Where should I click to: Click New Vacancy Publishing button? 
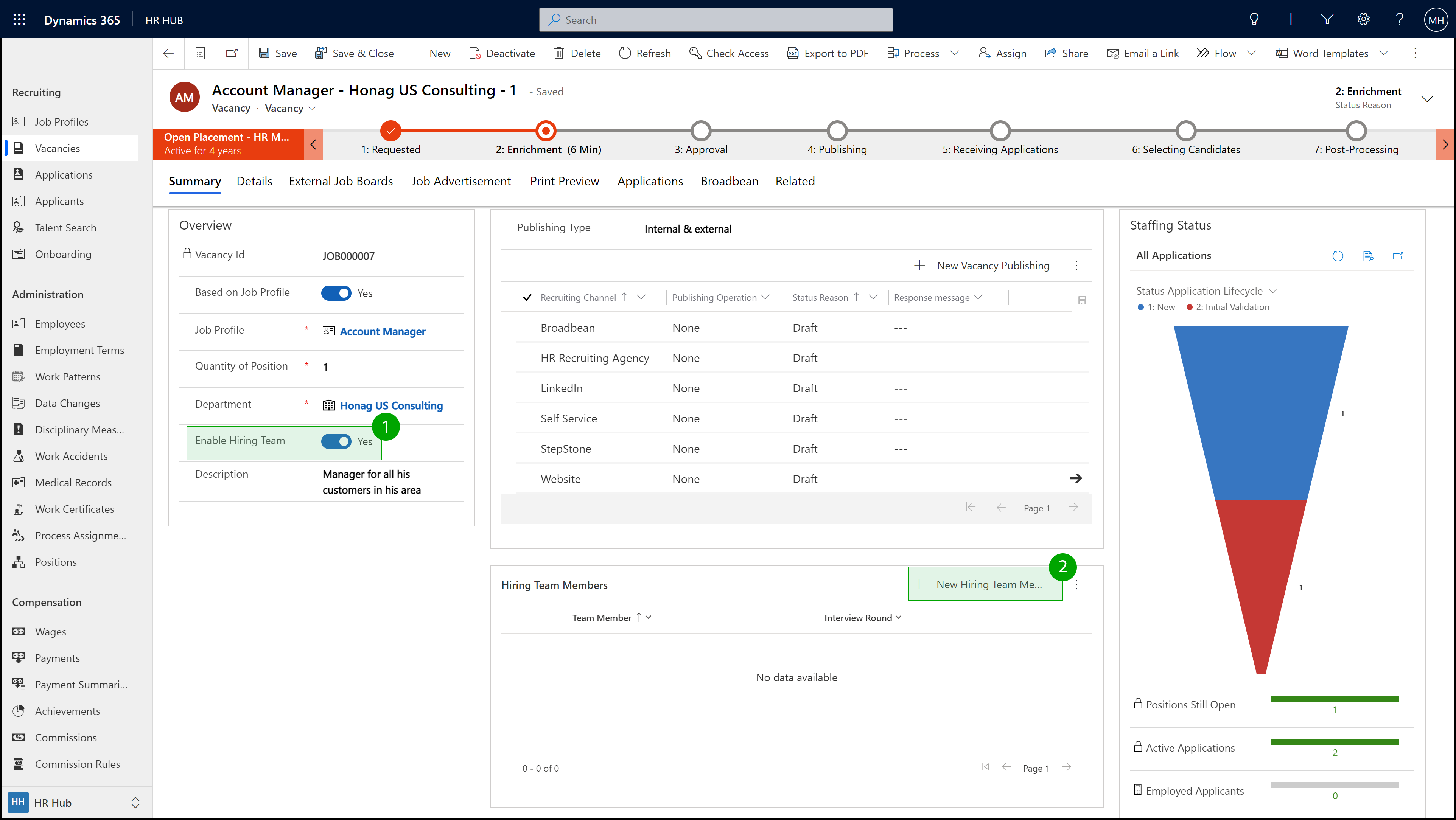tap(982, 266)
